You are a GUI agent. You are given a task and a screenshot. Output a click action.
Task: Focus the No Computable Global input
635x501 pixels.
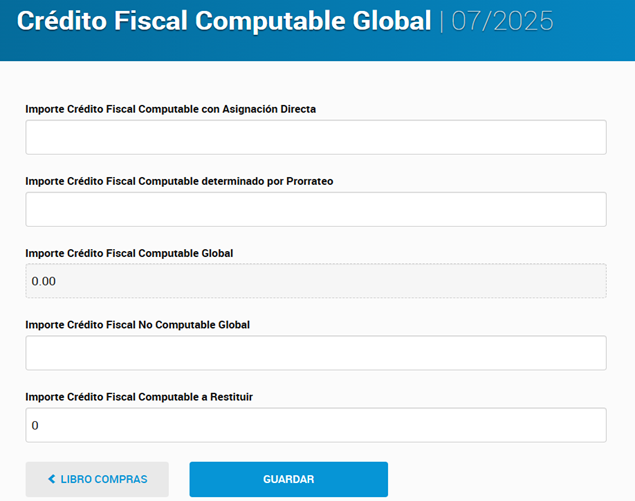[316, 353]
